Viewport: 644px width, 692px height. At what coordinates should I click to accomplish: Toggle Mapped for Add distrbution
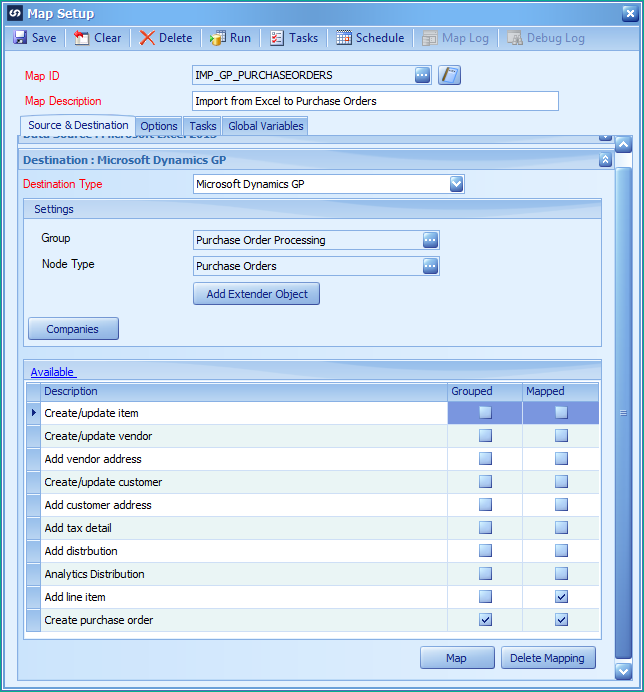[x=561, y=550]
